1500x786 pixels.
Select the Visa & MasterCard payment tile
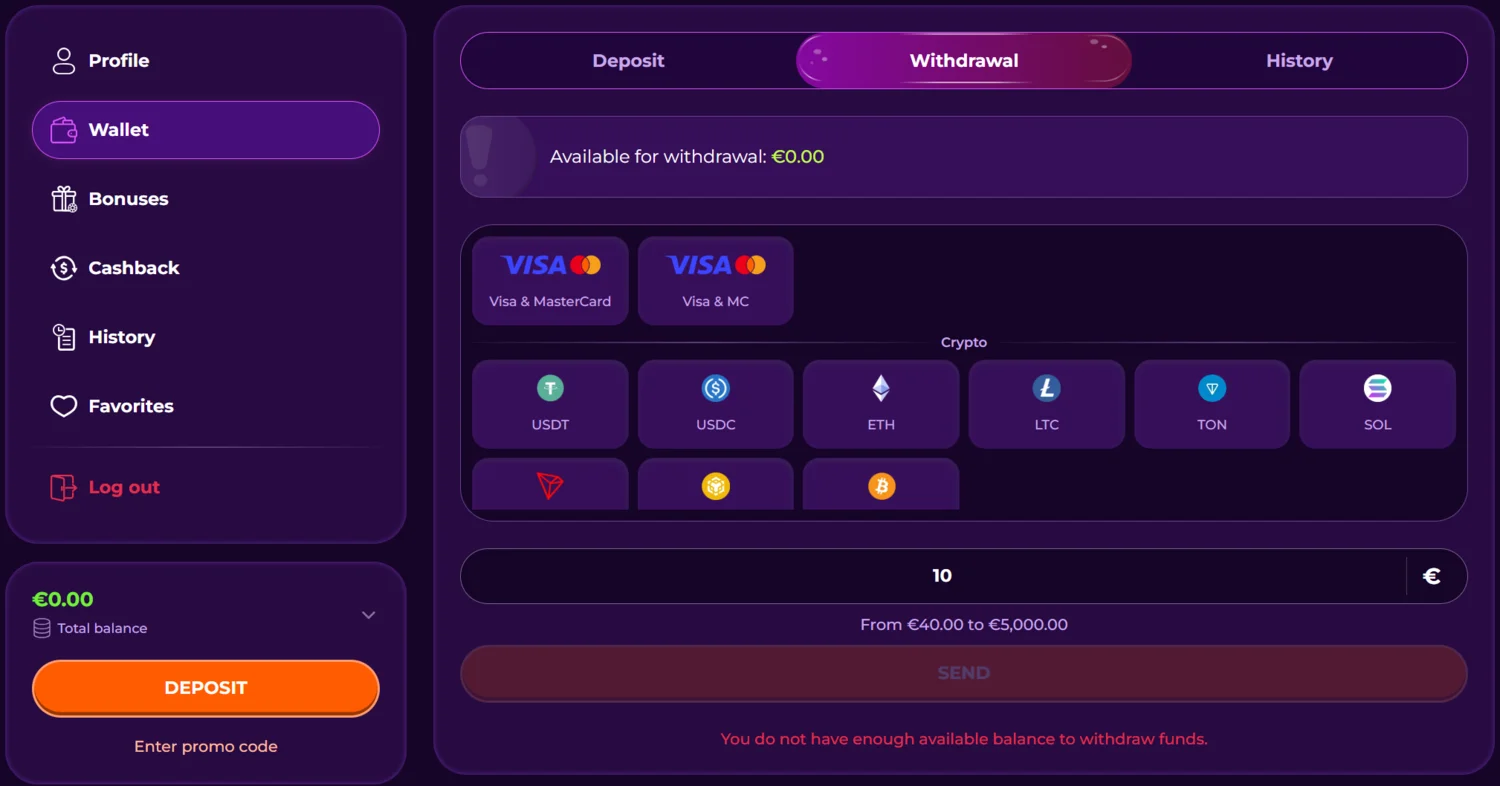(550, 280)
